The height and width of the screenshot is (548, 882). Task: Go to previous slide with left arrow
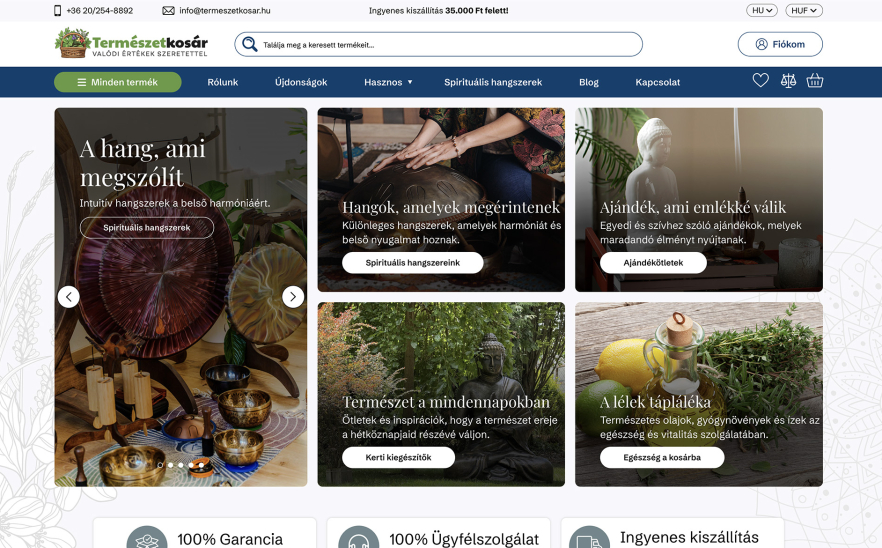[x=69, y=297]
